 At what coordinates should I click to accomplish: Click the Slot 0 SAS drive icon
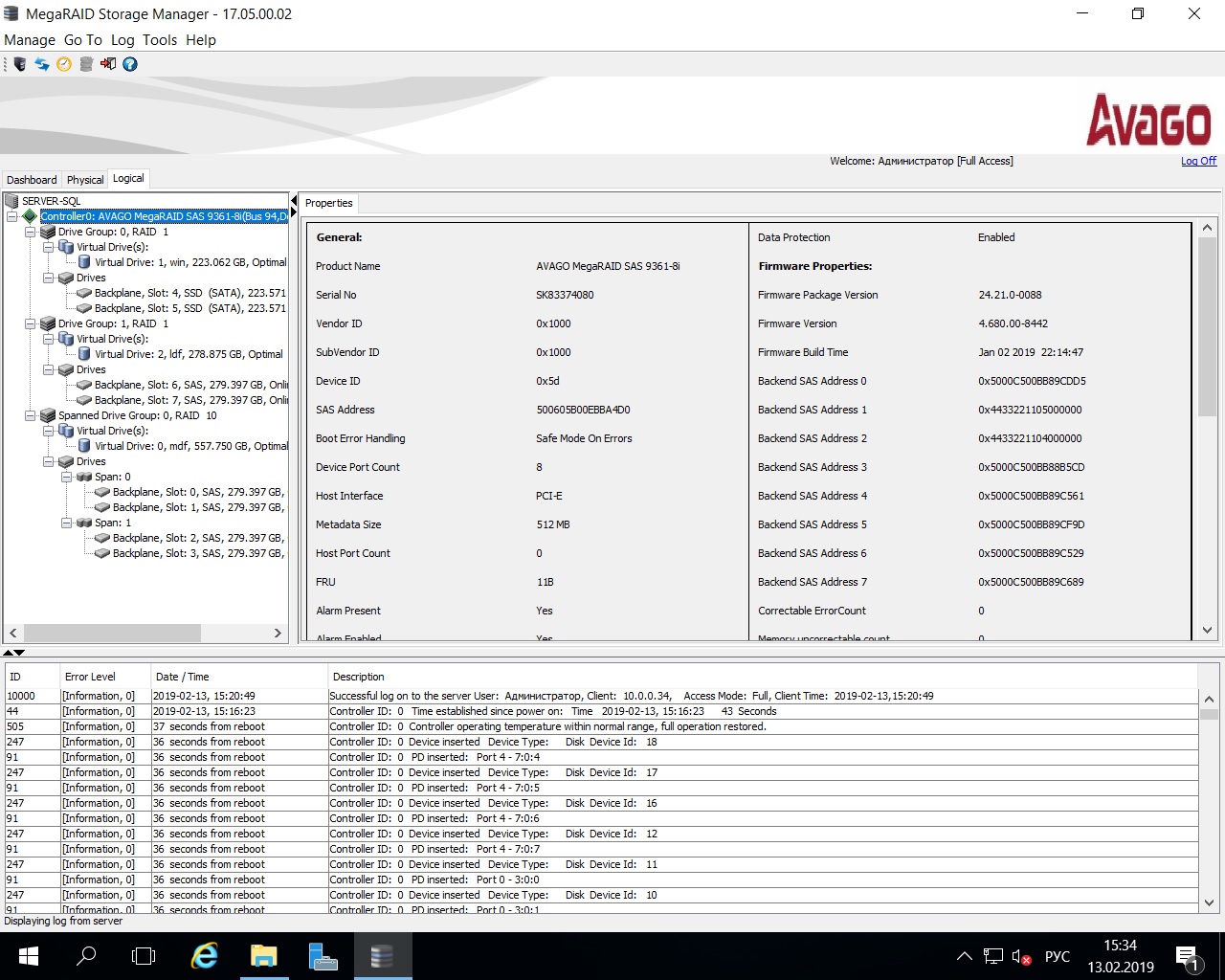tap(102, 492)
